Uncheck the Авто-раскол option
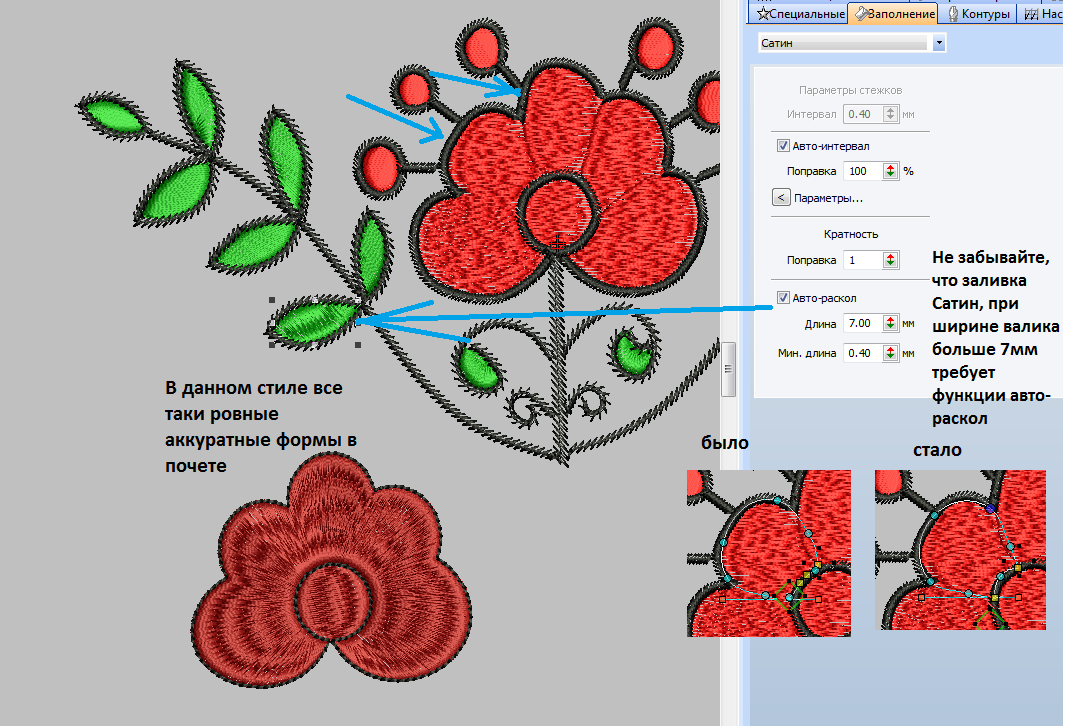 coord(783,298)
